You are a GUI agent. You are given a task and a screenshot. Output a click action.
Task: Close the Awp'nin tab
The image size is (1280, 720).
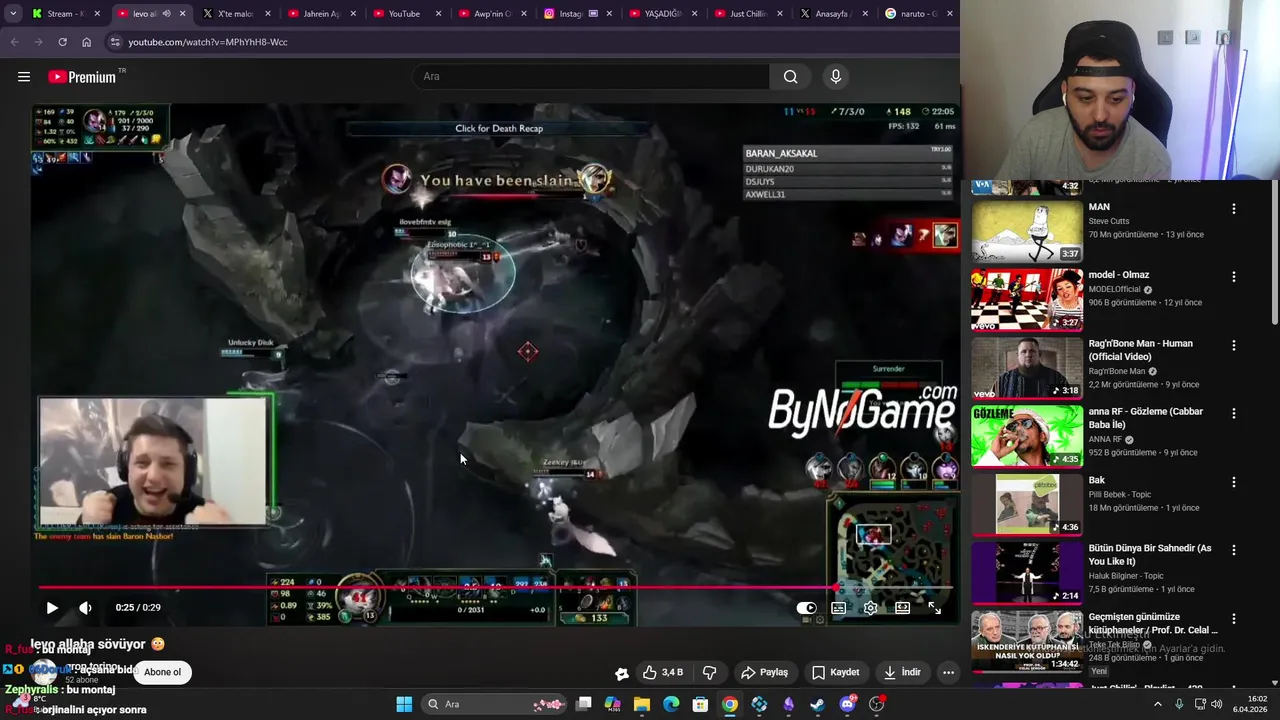(523, 14)
